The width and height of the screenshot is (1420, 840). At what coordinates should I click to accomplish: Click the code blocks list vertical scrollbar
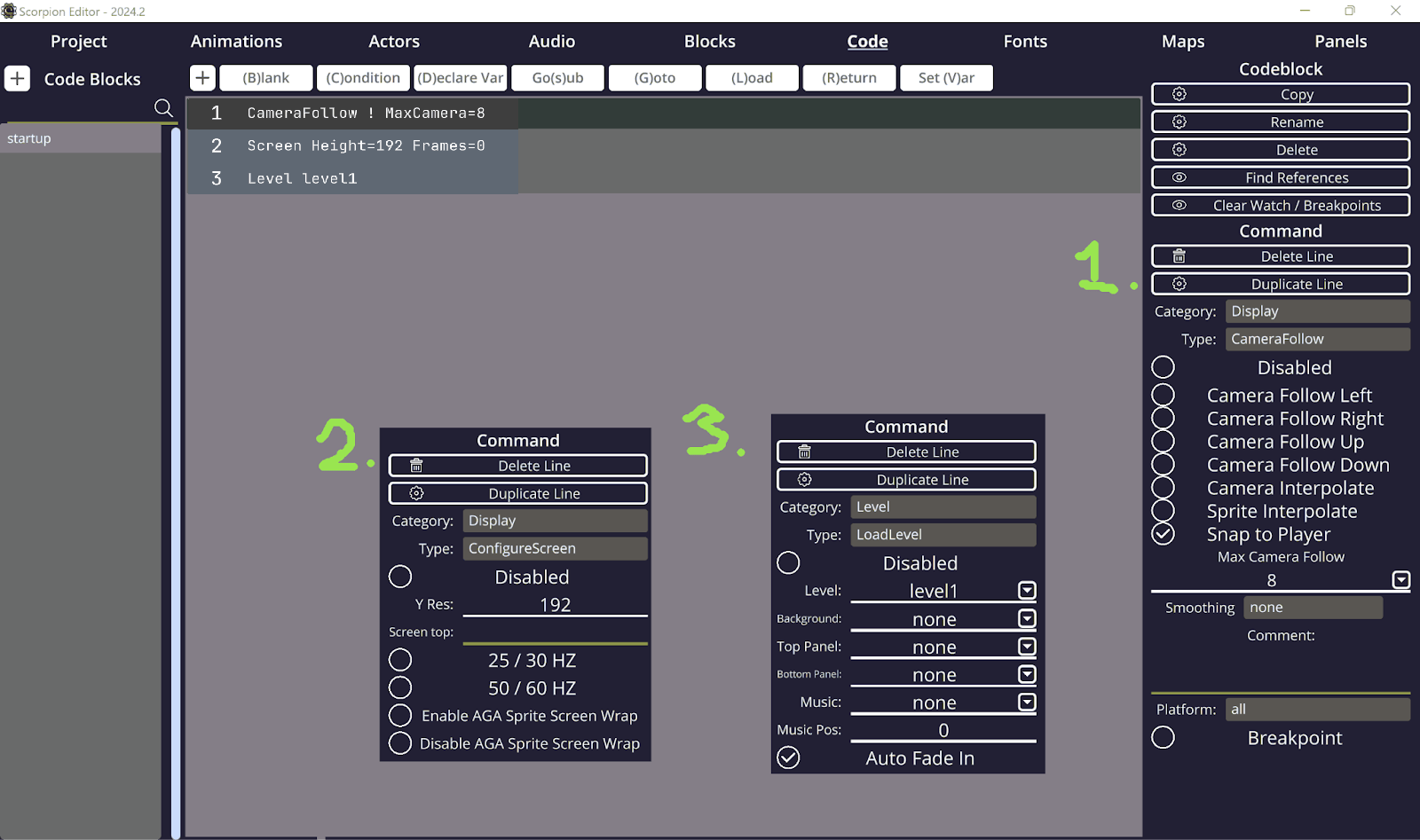point(176,479)
